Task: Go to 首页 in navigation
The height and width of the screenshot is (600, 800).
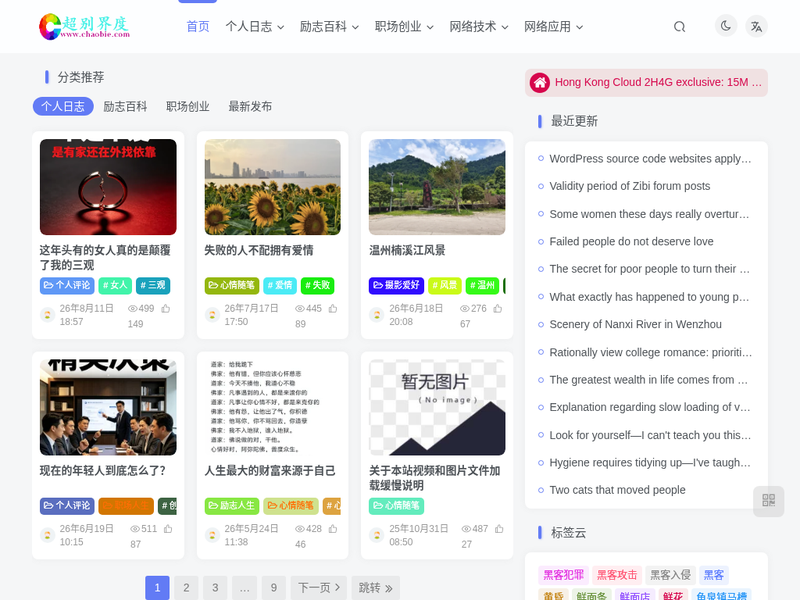Action: point(198,27)
